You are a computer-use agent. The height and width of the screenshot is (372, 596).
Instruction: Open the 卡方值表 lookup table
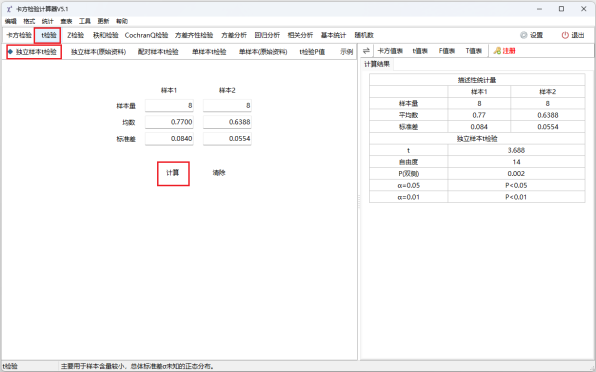pyautogui.click(x=390, y=51)
